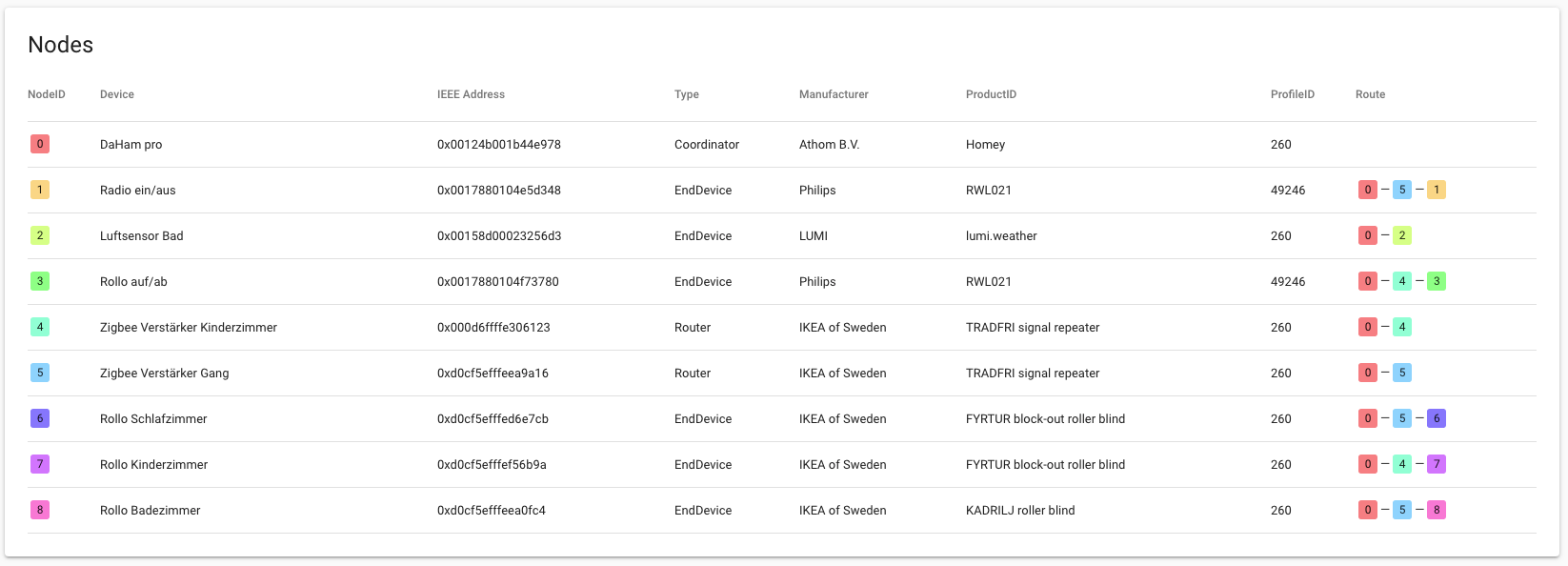Screen dimensions: 1568x566
Task: Select the pink NodeID 8 badge in the NodeID column
Action: coord(39,510)
